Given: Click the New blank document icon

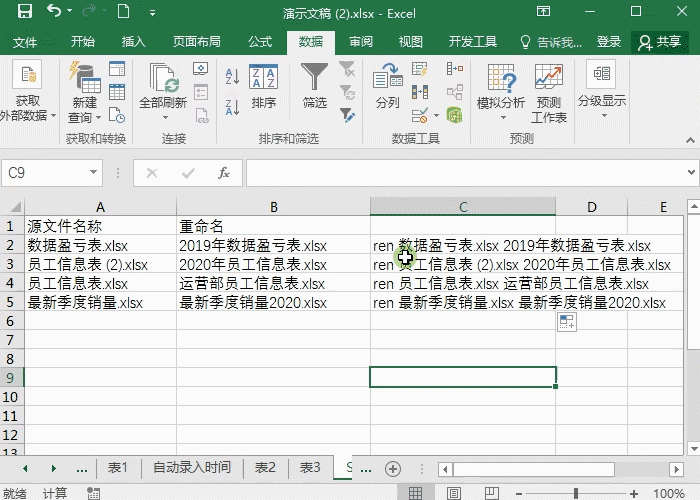Looking at the screenshot, I should pos(123,11).
